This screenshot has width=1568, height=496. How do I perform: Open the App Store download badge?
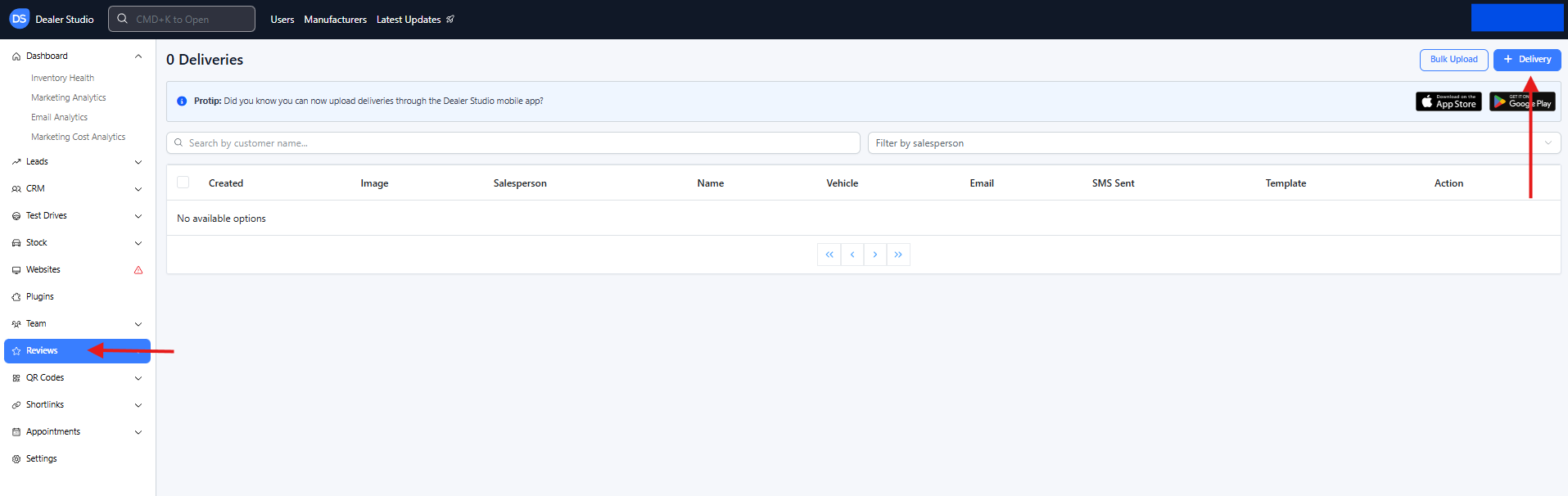pyautogui.click(x=1448, y=101)
